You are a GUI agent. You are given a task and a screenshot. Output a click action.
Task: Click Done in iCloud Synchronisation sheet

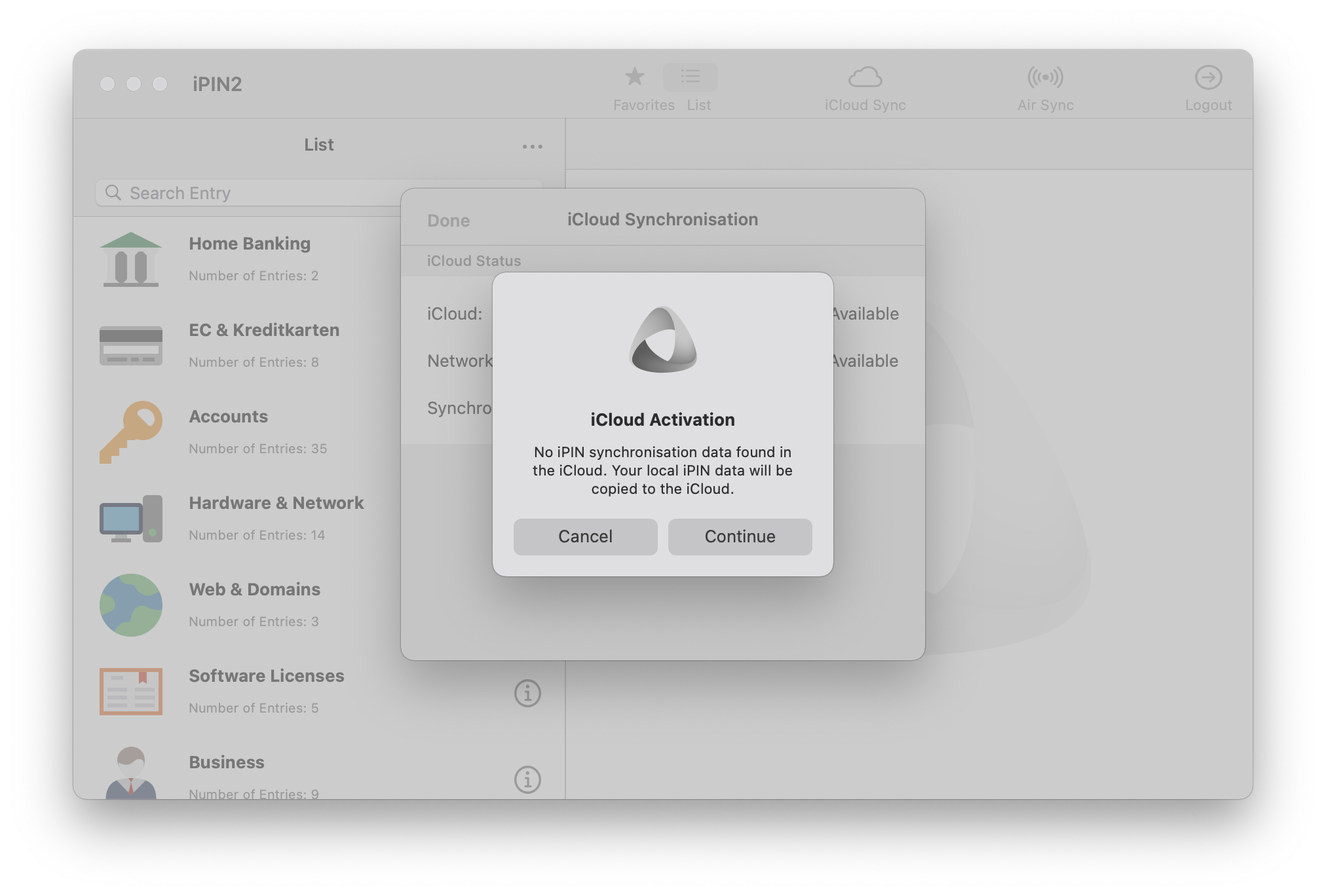(448, 221)
